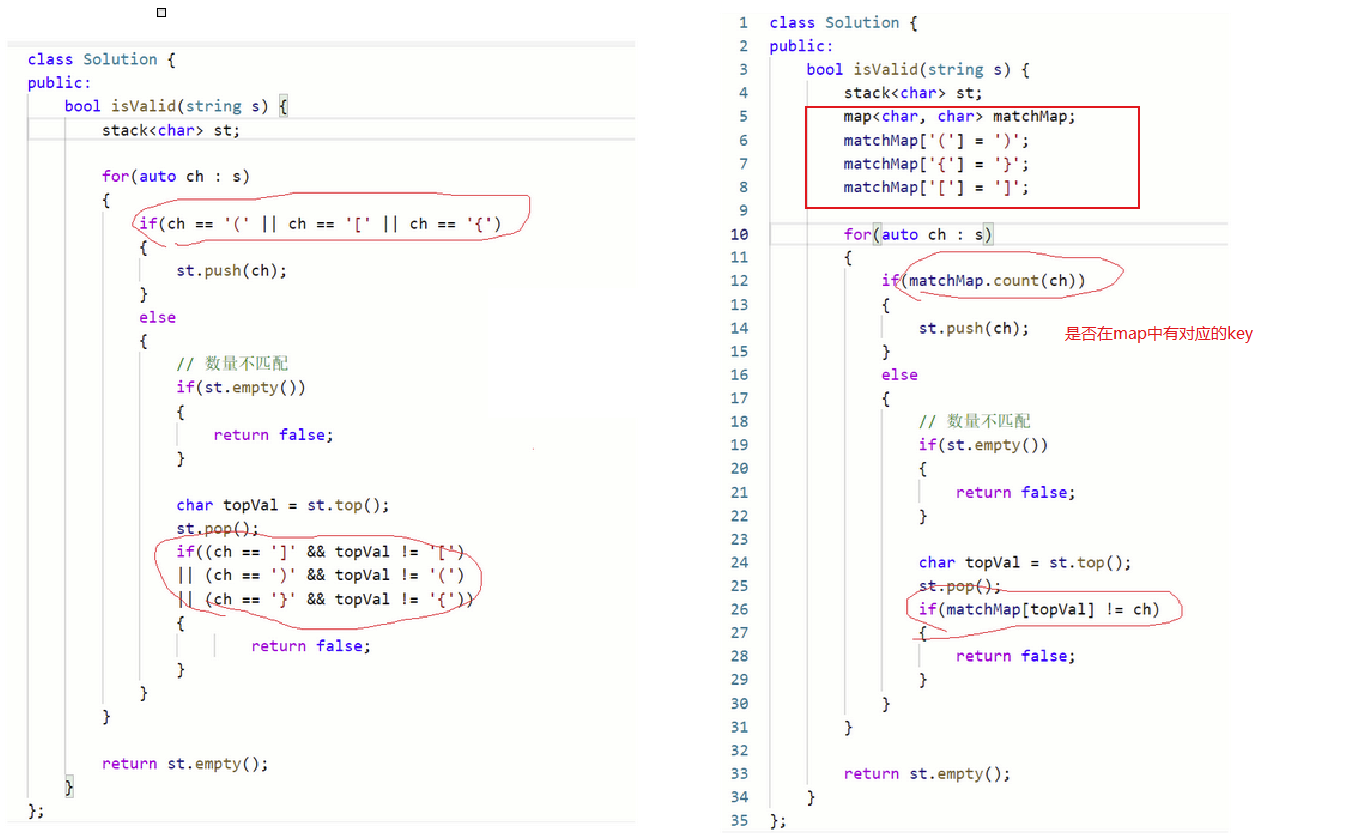Click line number 12 in numbered gutter
Image resolution: width=1359 pixels, height=833 pixels.
click(x=740, y=281)
